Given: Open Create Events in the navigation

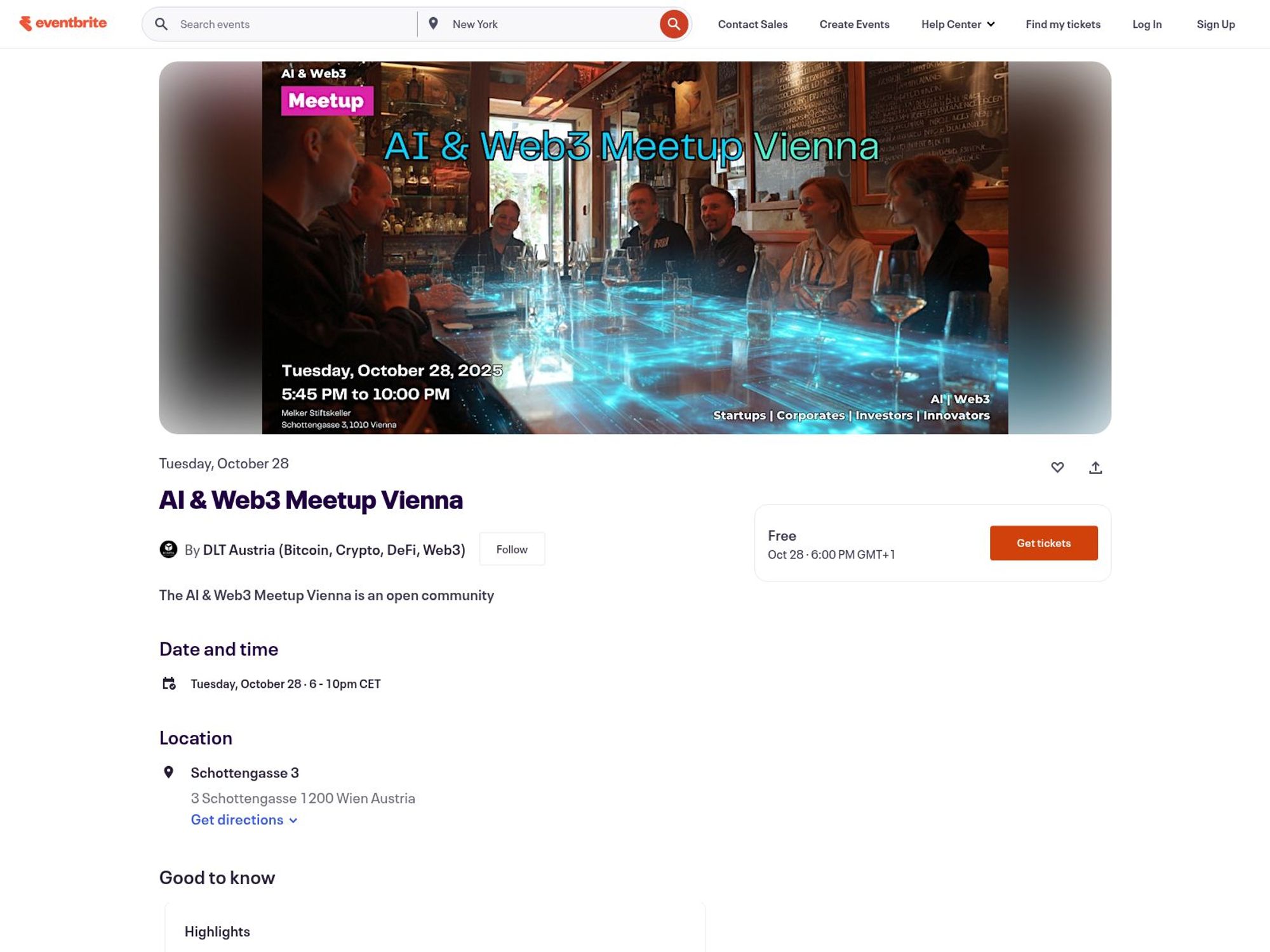Looking at the screenshot, I should click(x=854, y=24).
